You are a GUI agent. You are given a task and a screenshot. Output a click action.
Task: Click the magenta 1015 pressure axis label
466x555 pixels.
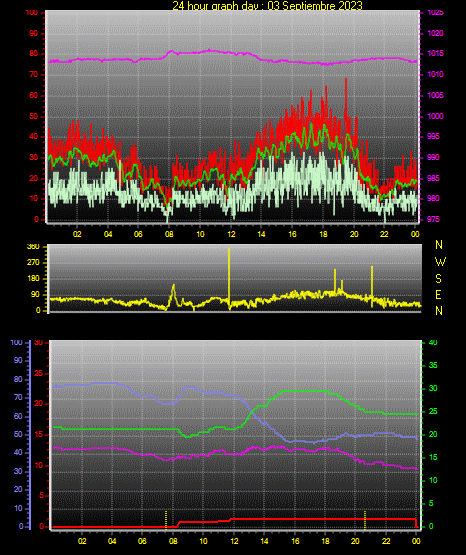435,53
